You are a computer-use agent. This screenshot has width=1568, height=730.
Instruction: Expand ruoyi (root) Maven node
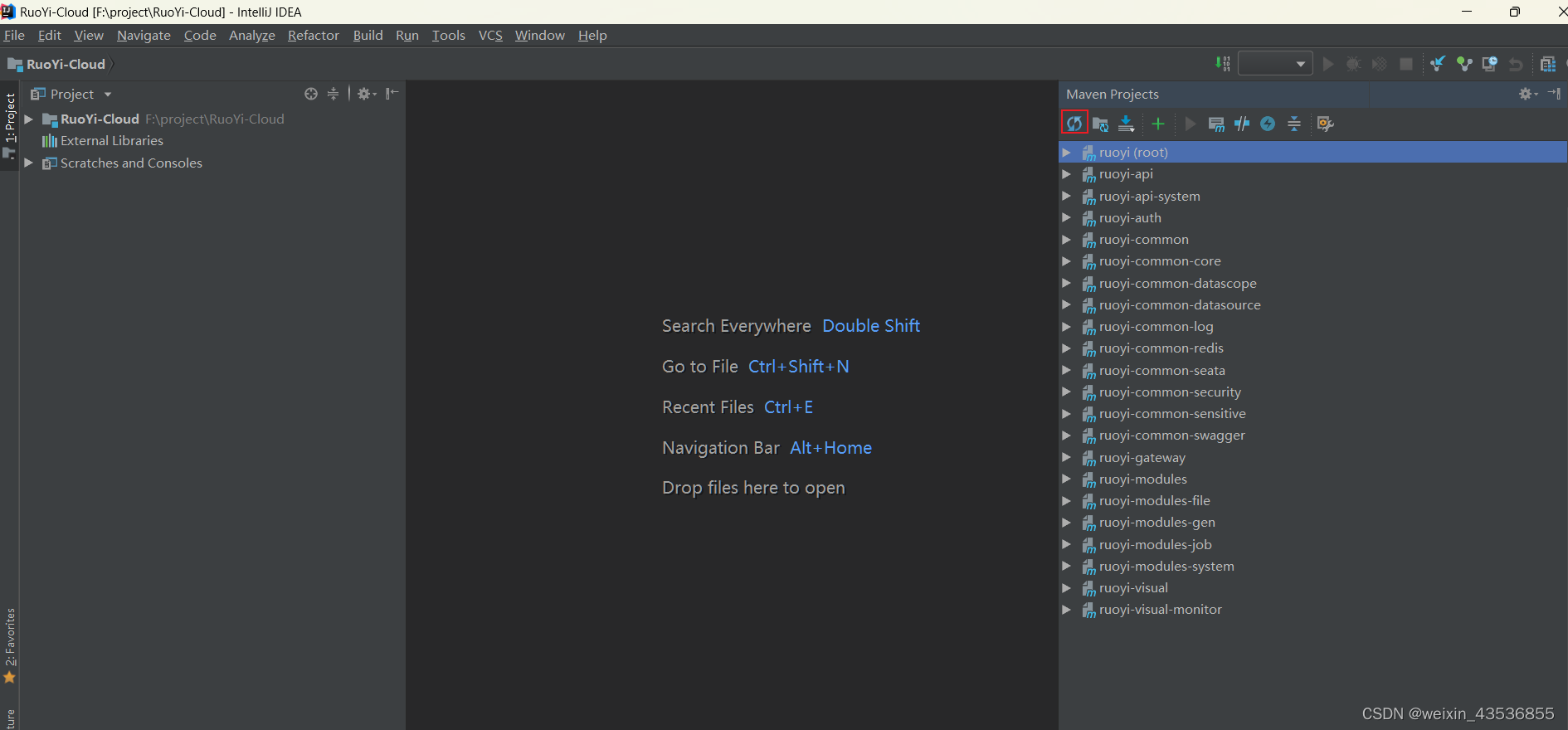(1067, 153)
